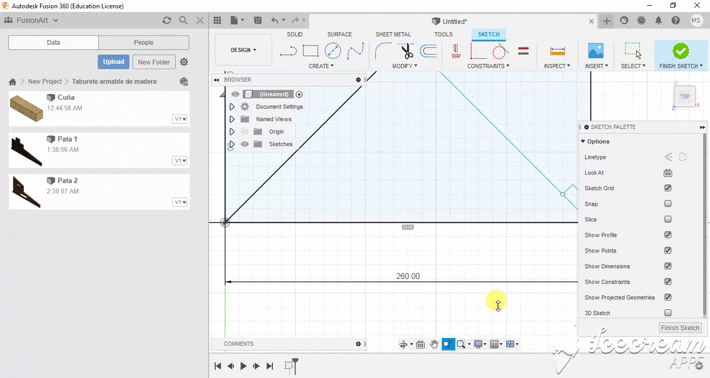
Task: Open the Measure inspect tool
Action: click(557, 51)
